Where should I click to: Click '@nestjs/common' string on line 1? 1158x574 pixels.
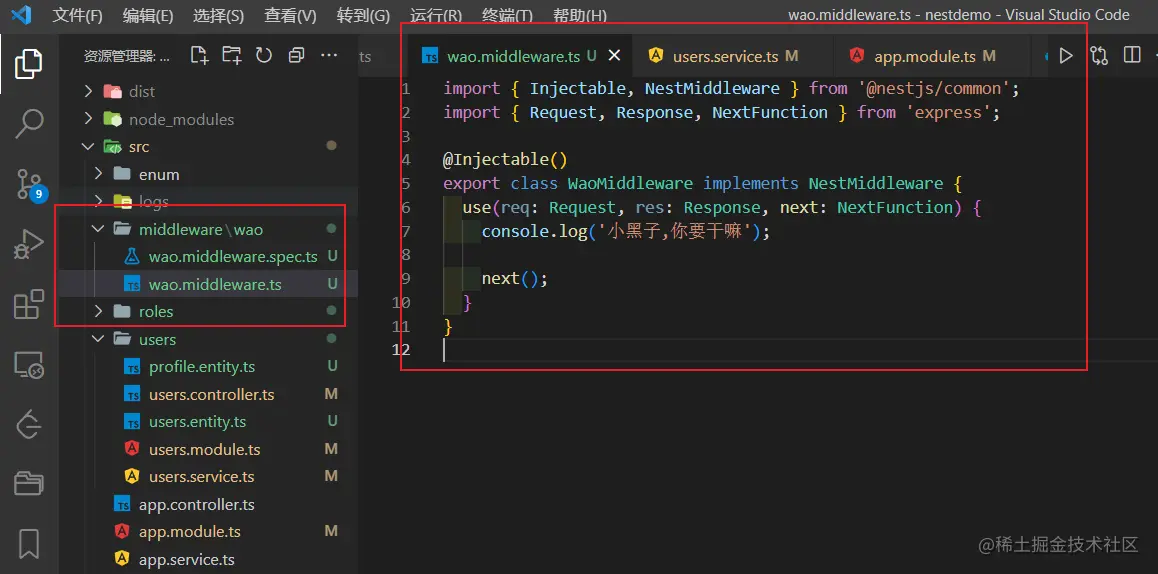933,89
